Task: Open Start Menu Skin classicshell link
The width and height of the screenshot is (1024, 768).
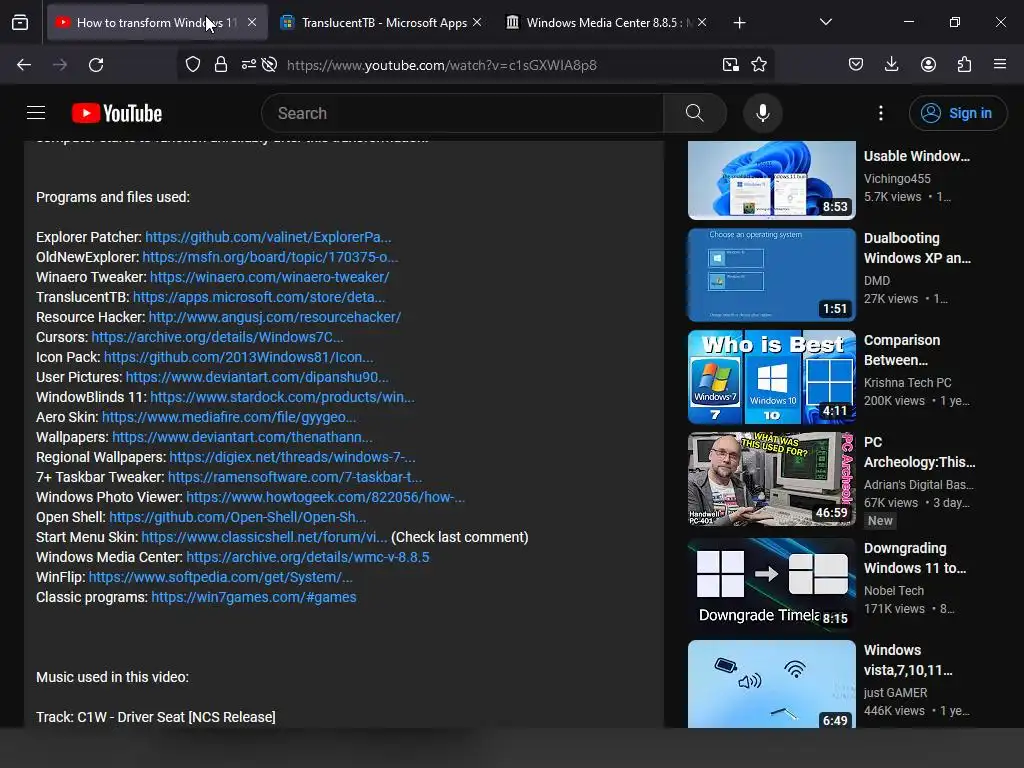Action: (264, 537)
